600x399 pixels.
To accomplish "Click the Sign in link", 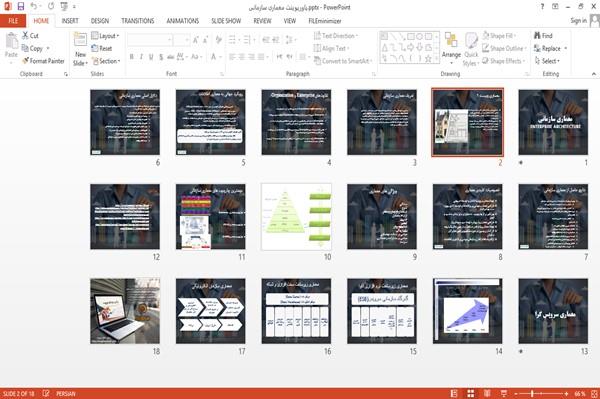I will (579, 20).
